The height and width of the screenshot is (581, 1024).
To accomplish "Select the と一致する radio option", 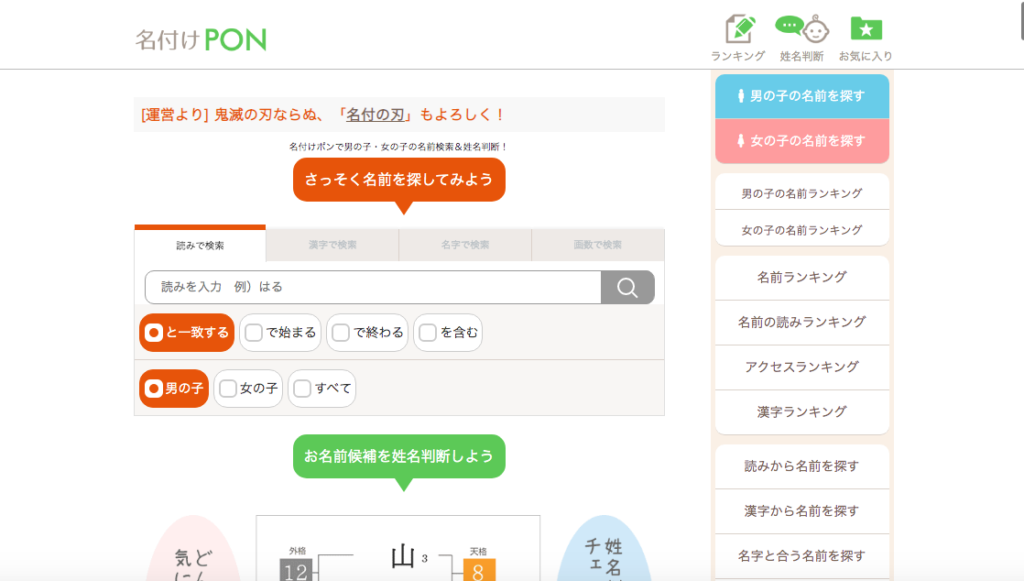I will coord(187,333).
